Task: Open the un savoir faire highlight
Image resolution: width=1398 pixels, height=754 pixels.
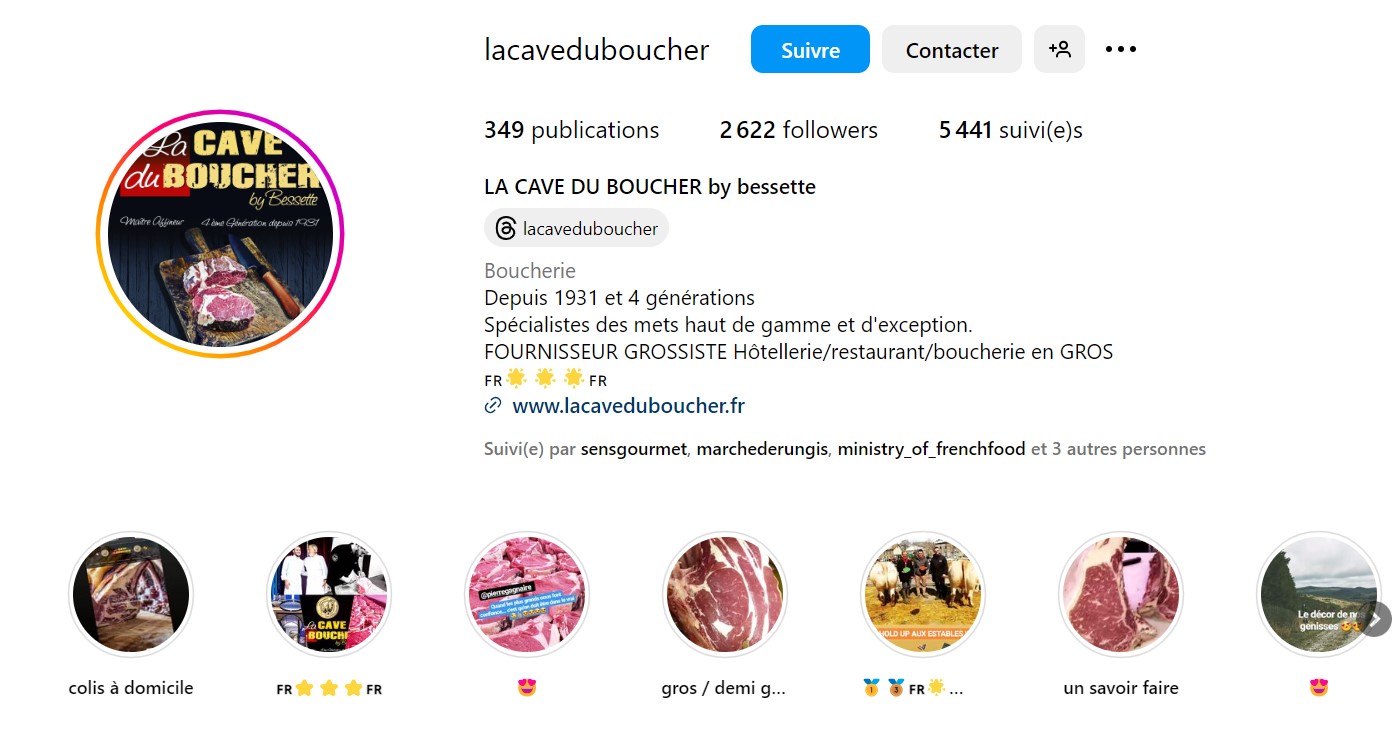Action: (x=1120, y=593)
